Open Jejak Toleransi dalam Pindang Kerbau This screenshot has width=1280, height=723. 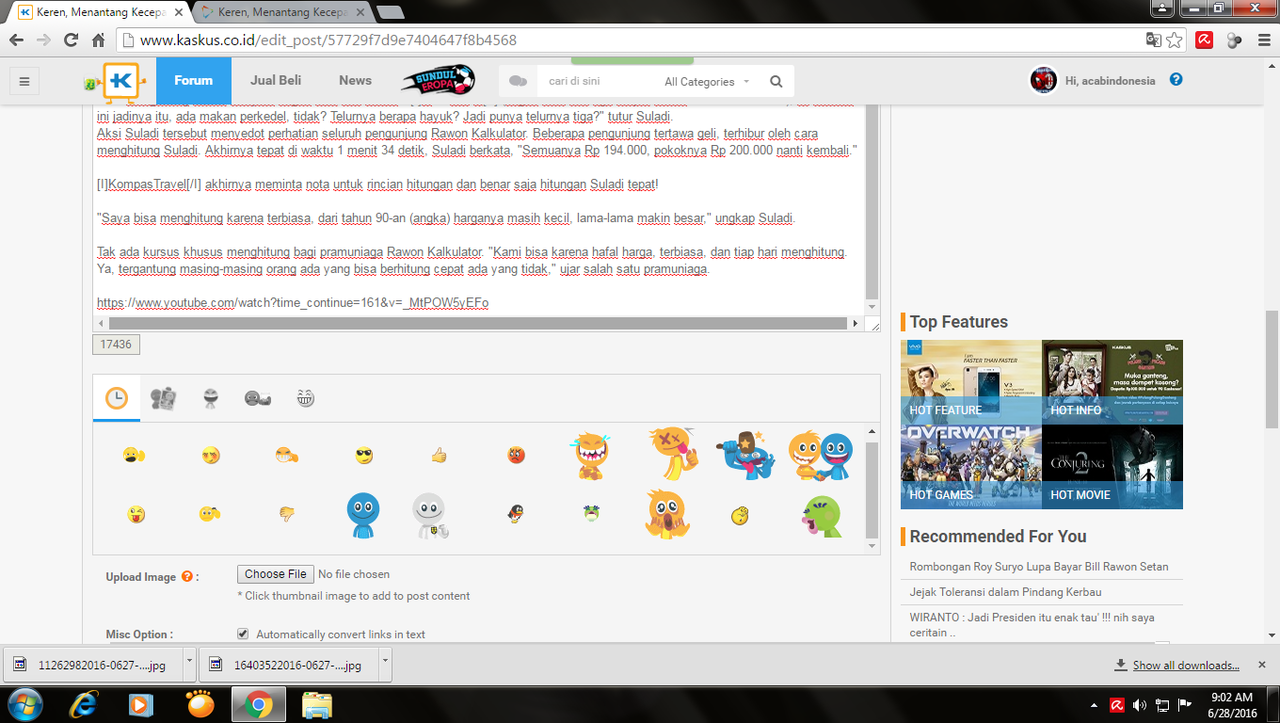point(1005,592)
